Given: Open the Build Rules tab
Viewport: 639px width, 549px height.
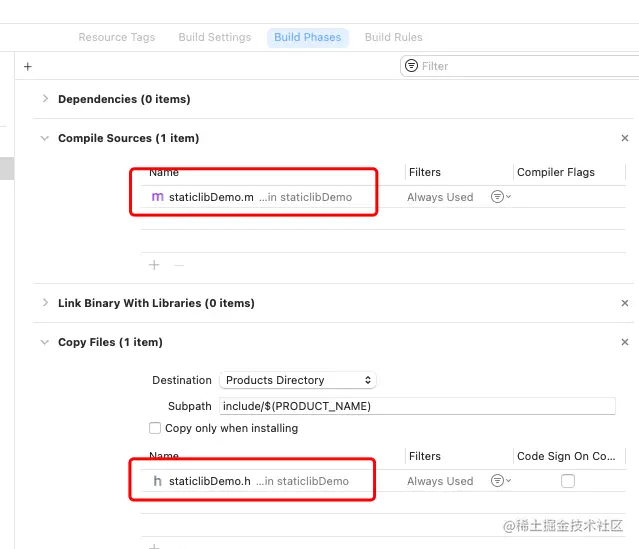Looking at the screenshot, I should [x=393, y=37].
